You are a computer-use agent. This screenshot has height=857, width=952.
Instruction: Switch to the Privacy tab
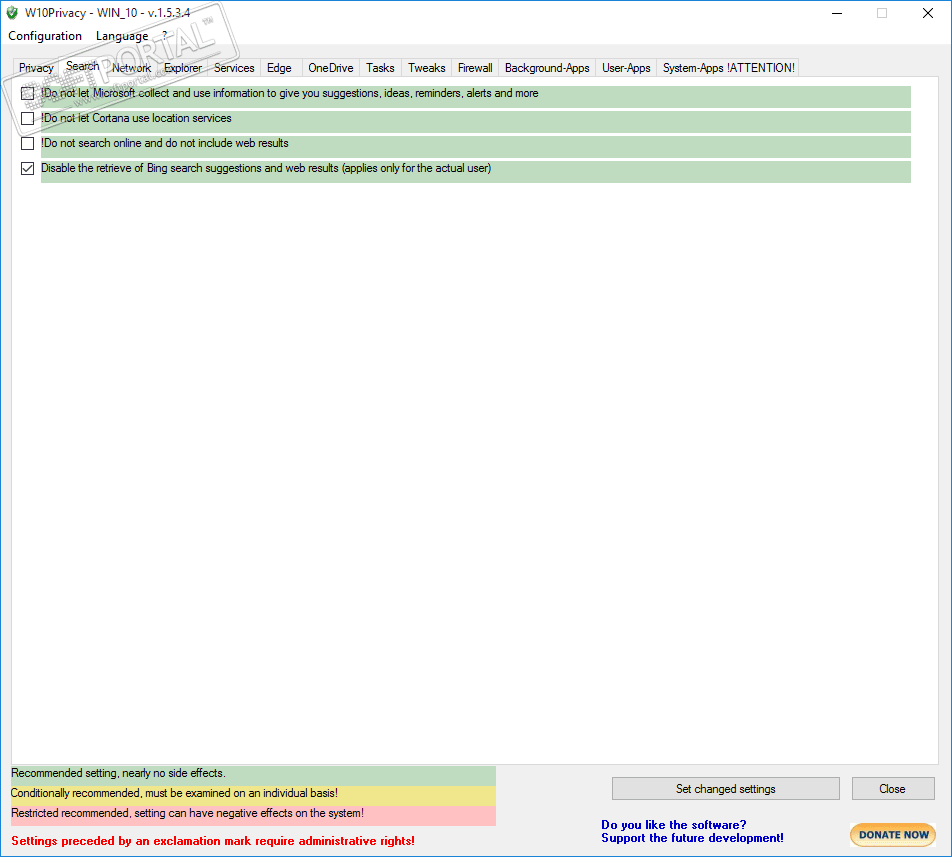(x=36, y=68)
